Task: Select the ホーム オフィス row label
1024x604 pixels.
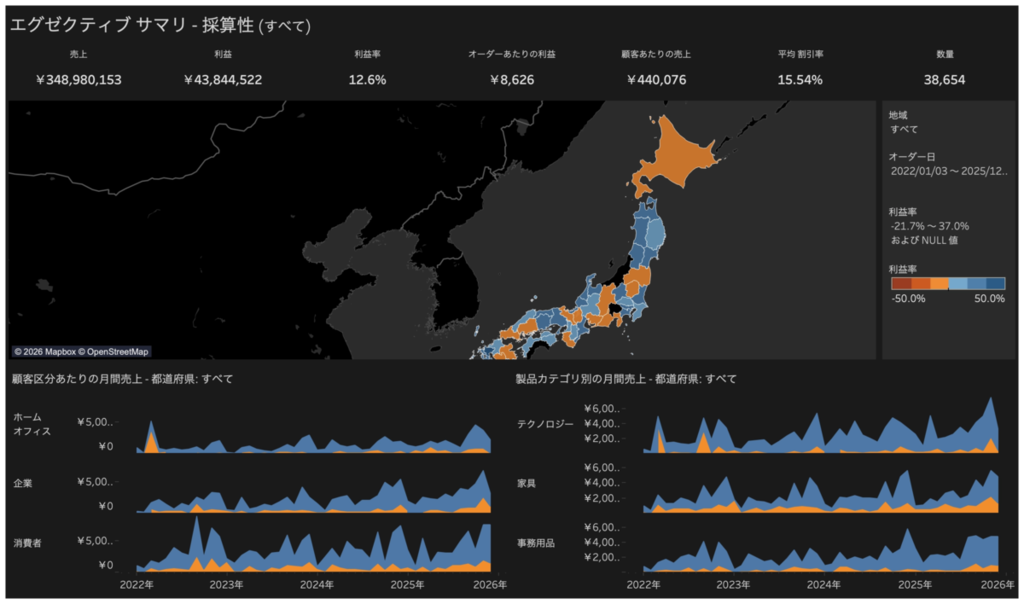Action: point(31,424)
